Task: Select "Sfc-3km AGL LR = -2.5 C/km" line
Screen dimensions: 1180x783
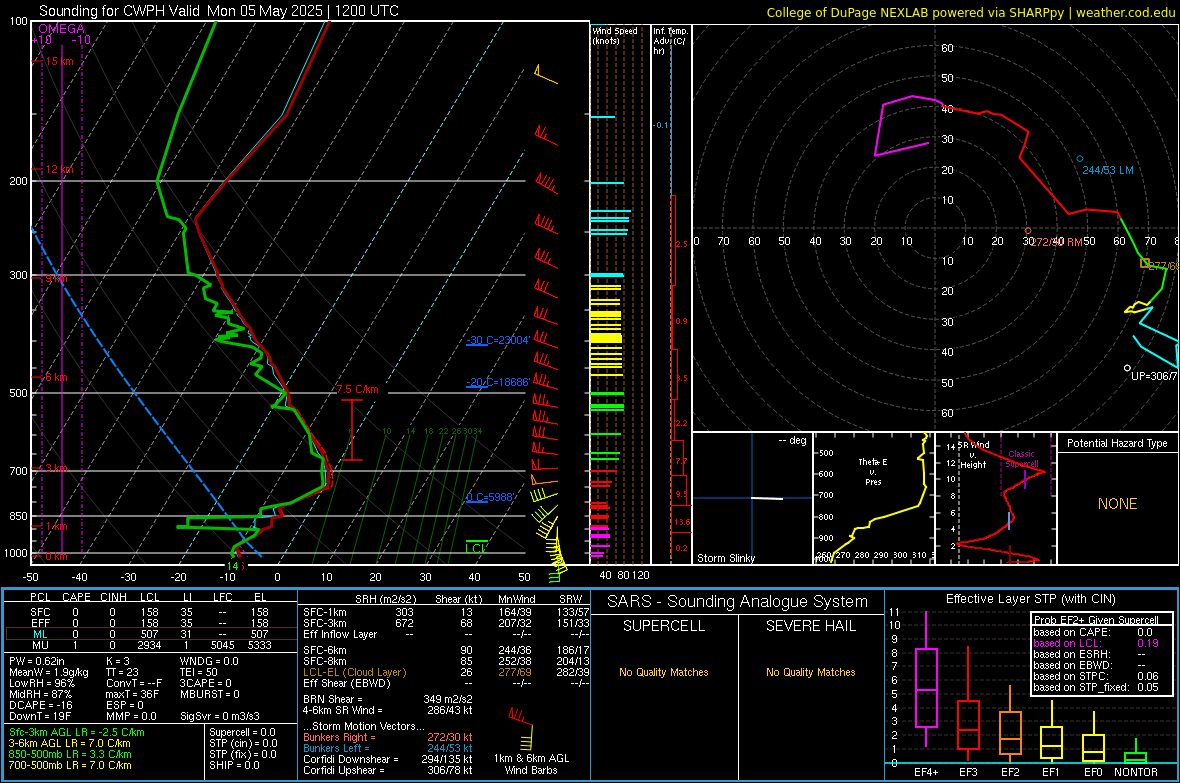Action: [x=77, y=733]
